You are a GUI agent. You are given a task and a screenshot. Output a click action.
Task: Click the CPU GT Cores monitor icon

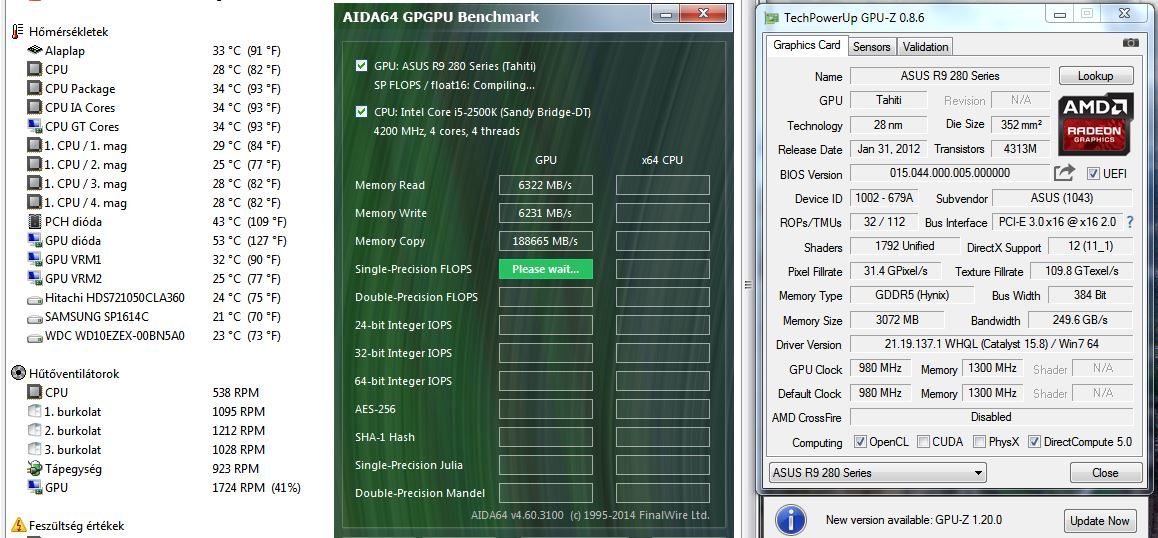pyautogui.click(x=35, y=126)
